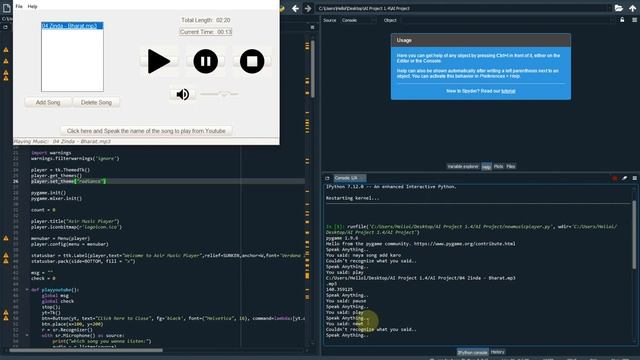Go forward with Spyder's forward arrow

[x=308, y=8]
